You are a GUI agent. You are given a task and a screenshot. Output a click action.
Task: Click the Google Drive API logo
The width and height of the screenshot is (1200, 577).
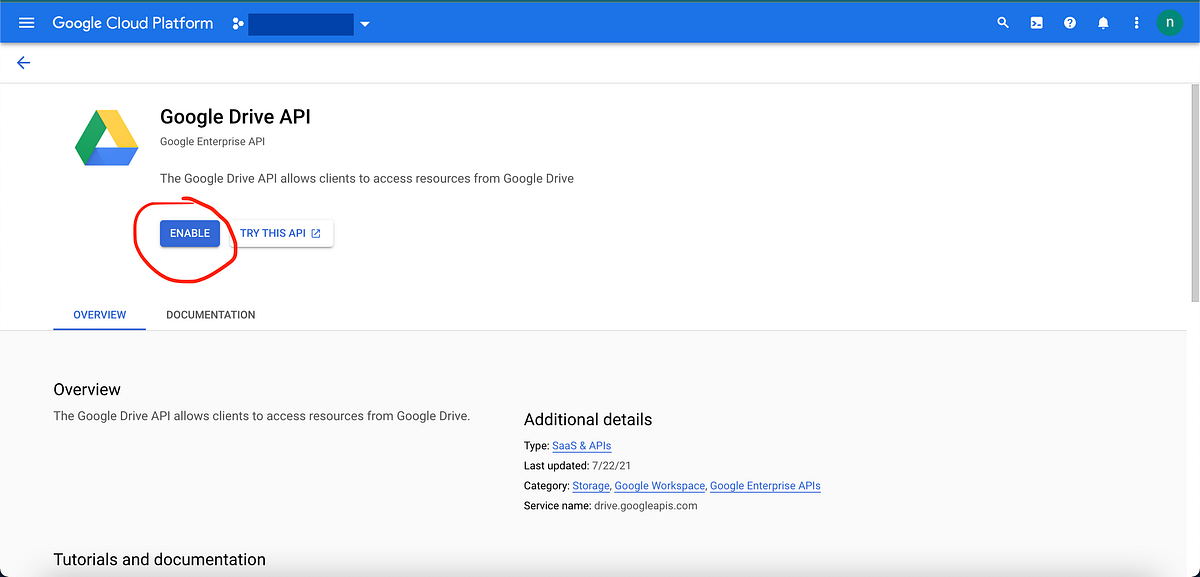tap(106, 138)
